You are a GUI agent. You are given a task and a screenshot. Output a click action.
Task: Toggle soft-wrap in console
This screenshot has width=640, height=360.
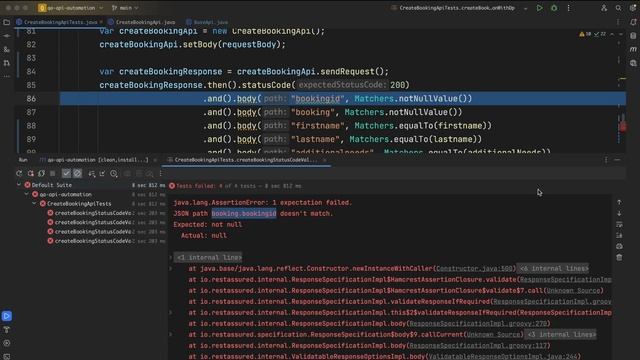coord(619,224)
